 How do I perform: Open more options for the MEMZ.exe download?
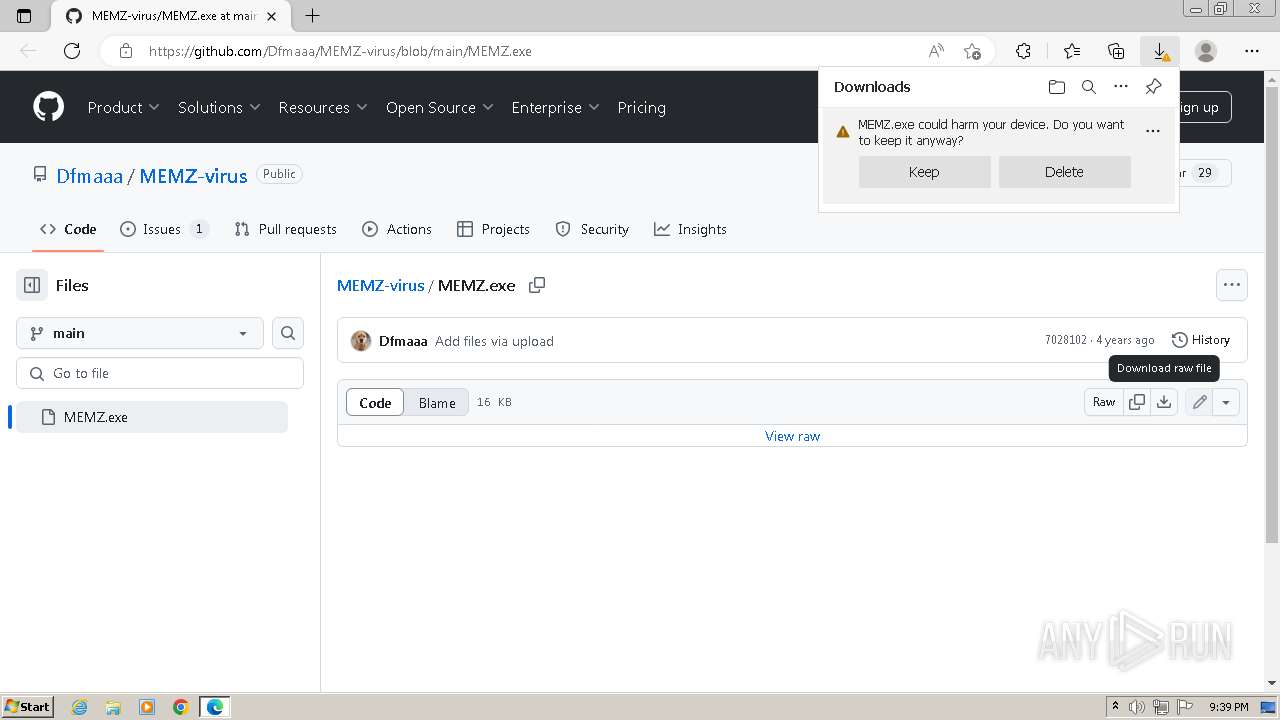click(x=1153, y=131)
